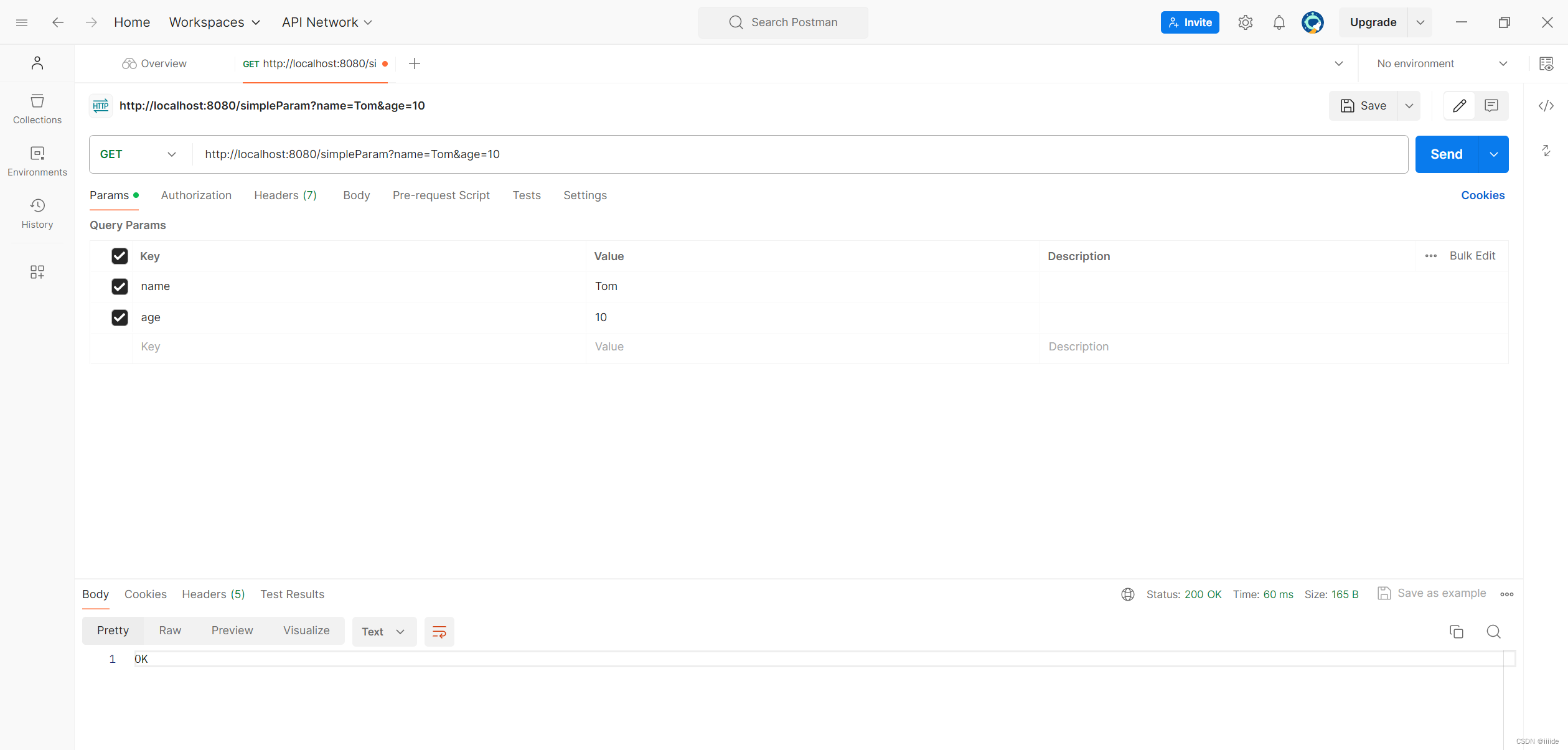Open the GET method dropdown

[138, 154]
